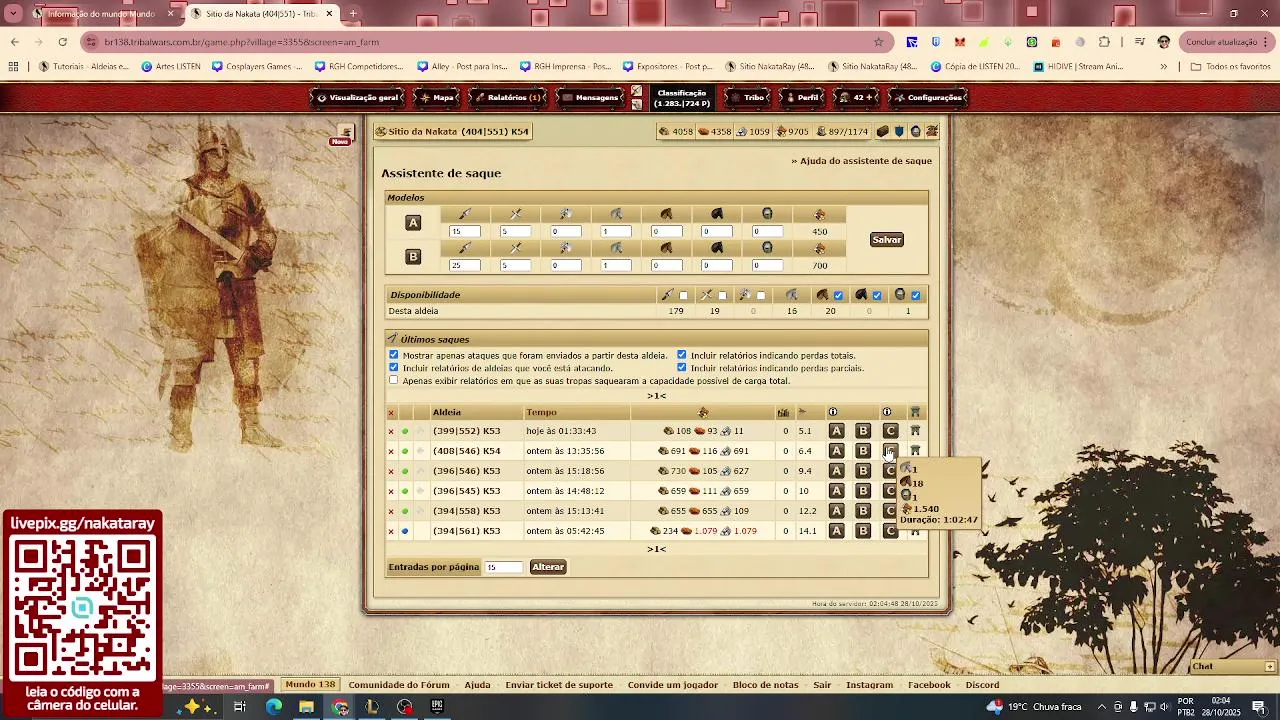1280x720 pixels.
Task: Enable 'Apenas exibir relatórios' full haul checkbox
Action: pos(394,380)
